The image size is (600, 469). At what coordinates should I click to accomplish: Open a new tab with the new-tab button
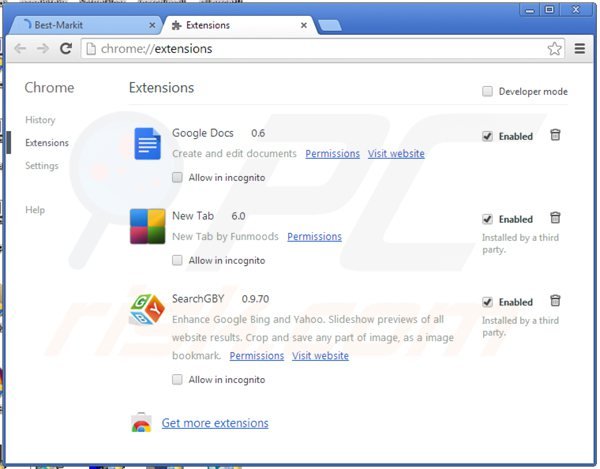[x=330, y=26]
